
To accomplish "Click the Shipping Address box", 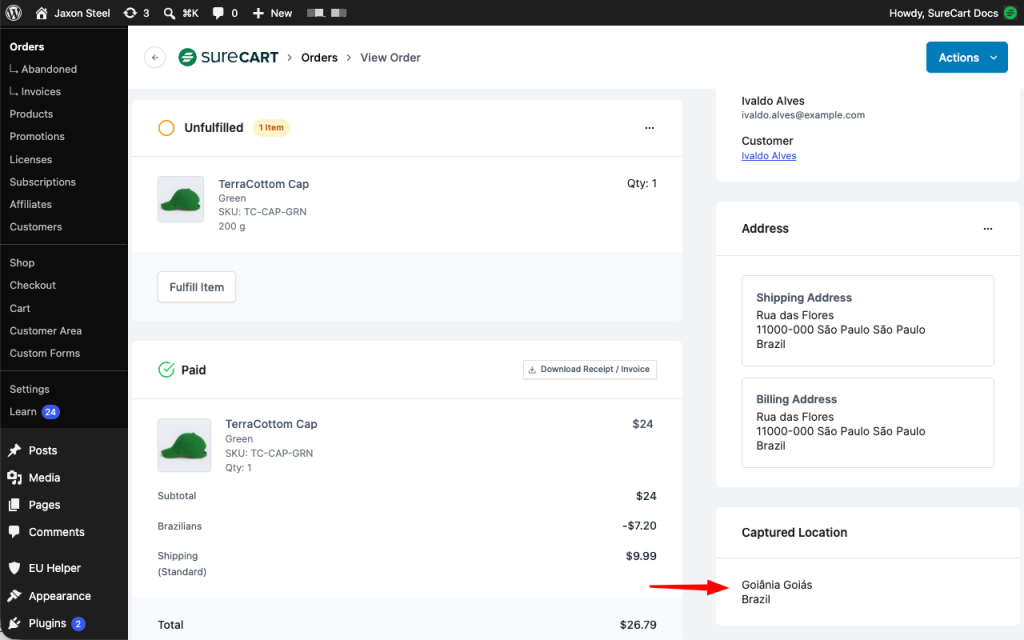I will coord(867,321).
